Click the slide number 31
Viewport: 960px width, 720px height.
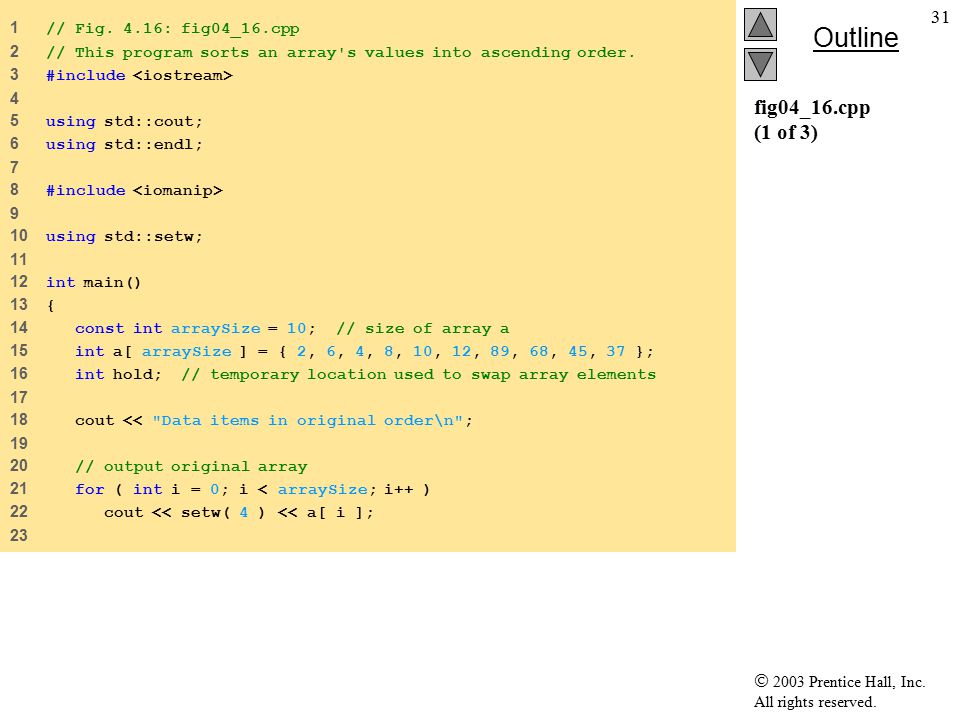point(940,17)
